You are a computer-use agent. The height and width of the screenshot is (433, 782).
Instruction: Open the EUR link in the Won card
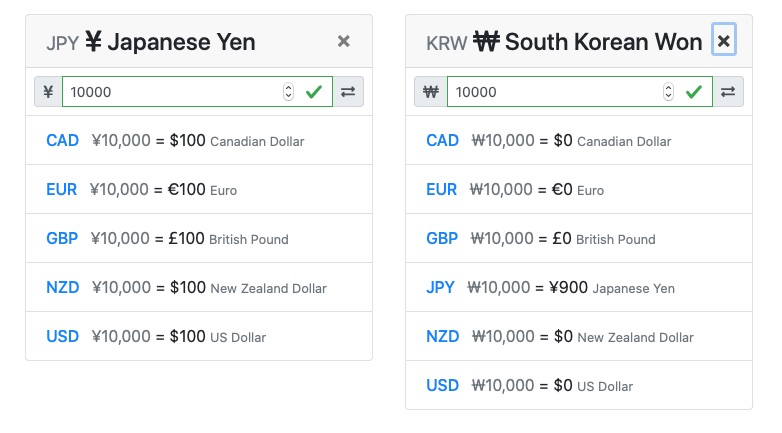(x=441, y=190)
